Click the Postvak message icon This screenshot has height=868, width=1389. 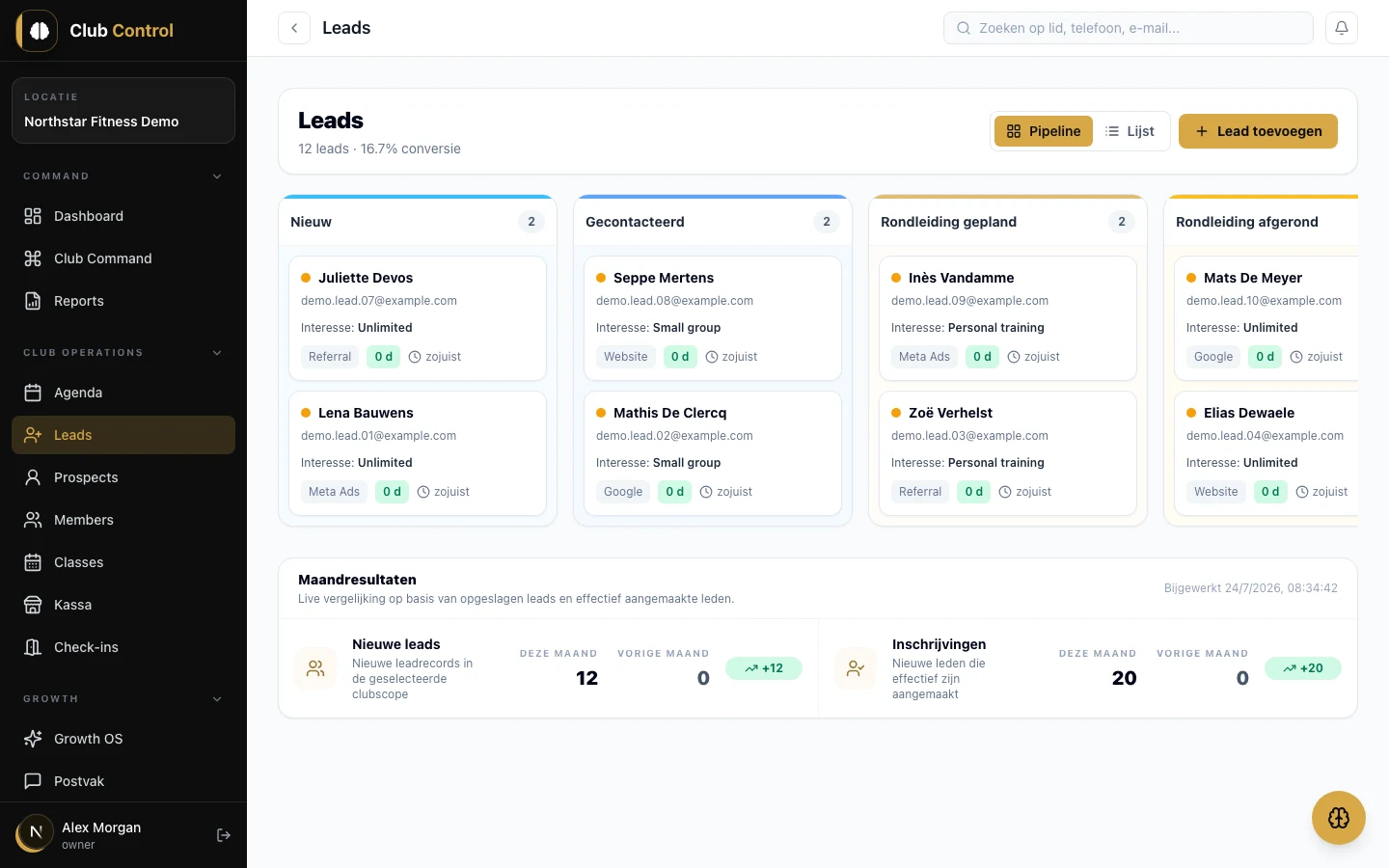(33, 781)
